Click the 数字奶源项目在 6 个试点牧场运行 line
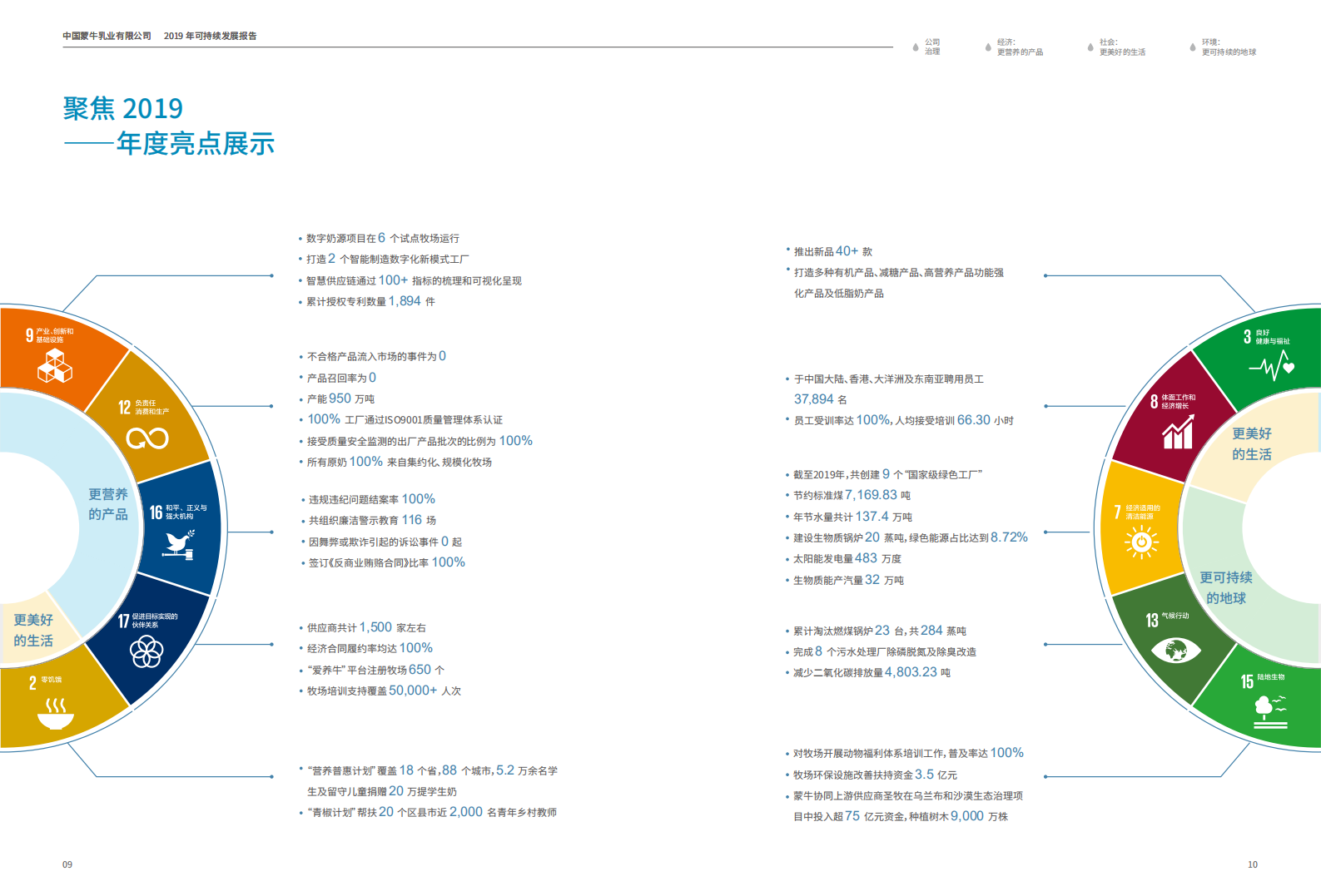1321x896 pixels. [x=382, y=238]
